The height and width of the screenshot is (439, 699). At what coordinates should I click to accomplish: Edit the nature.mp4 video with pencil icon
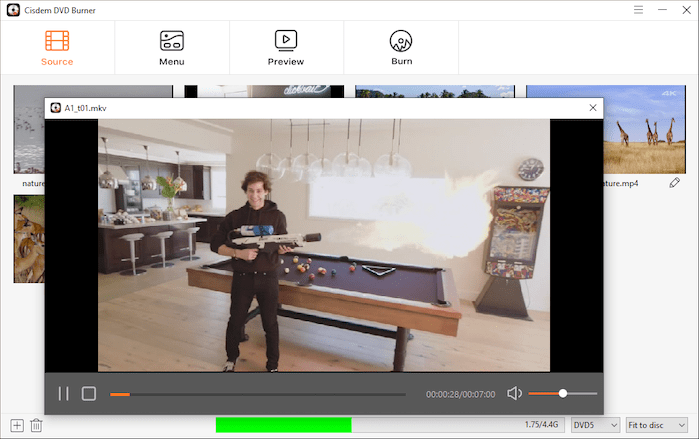click(675, 183)
